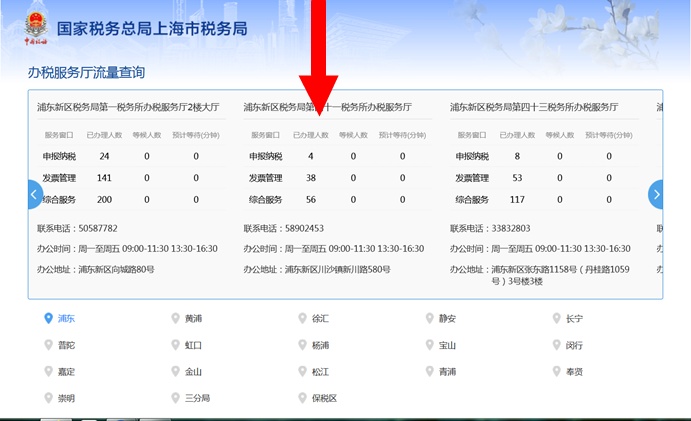Click the value 56 in second card

tap(311, 199)
